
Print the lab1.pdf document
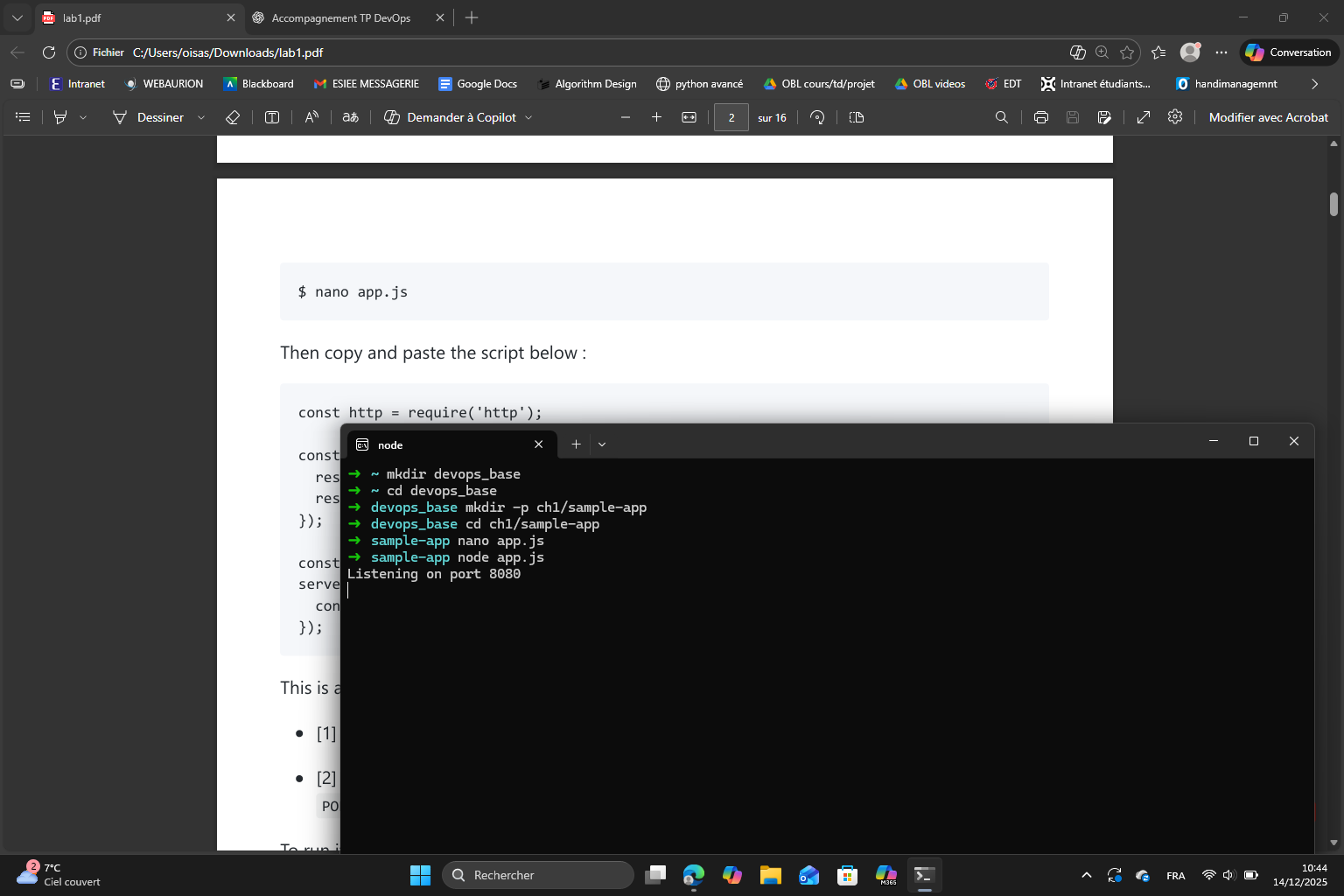click(1040, 116)
